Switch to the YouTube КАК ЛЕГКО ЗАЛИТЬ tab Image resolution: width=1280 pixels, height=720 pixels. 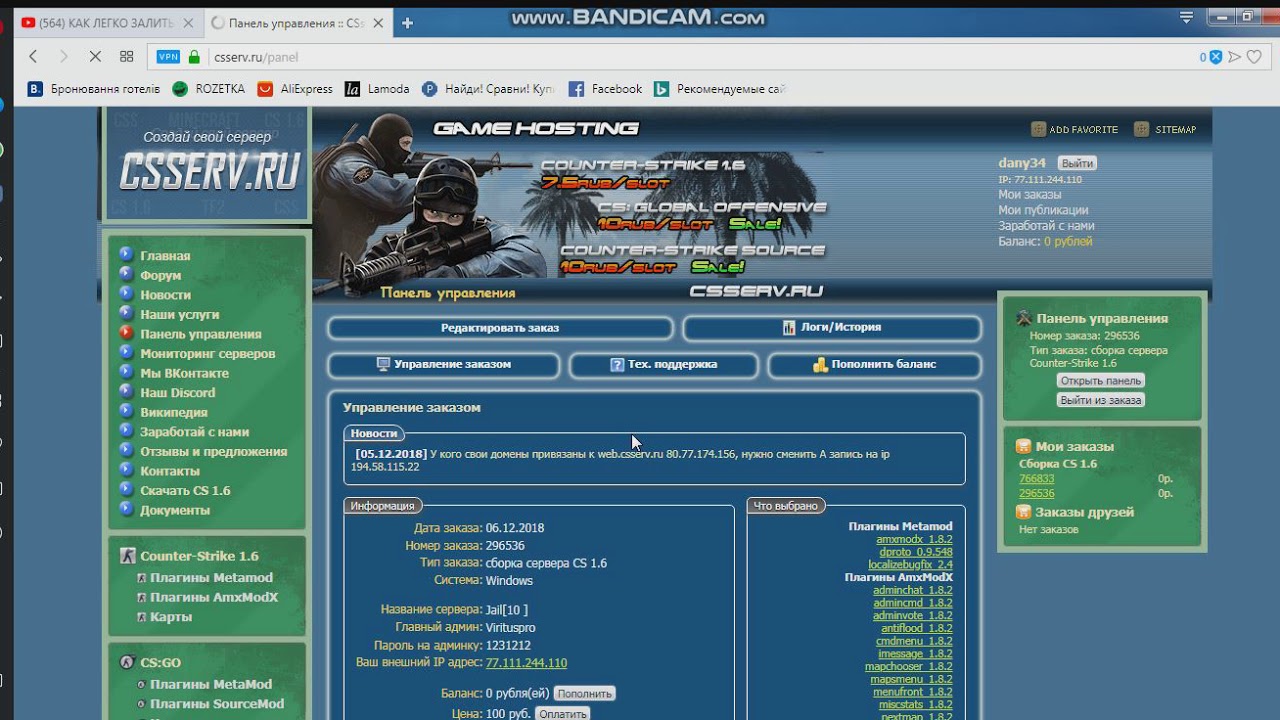(x=105, y=23)
